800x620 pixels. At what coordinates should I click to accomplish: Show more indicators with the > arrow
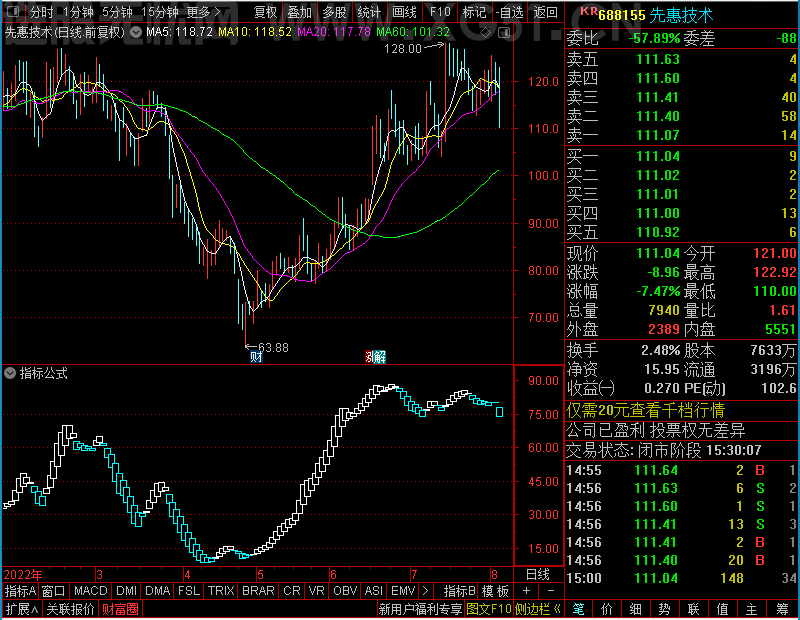(x=425, y=591)
